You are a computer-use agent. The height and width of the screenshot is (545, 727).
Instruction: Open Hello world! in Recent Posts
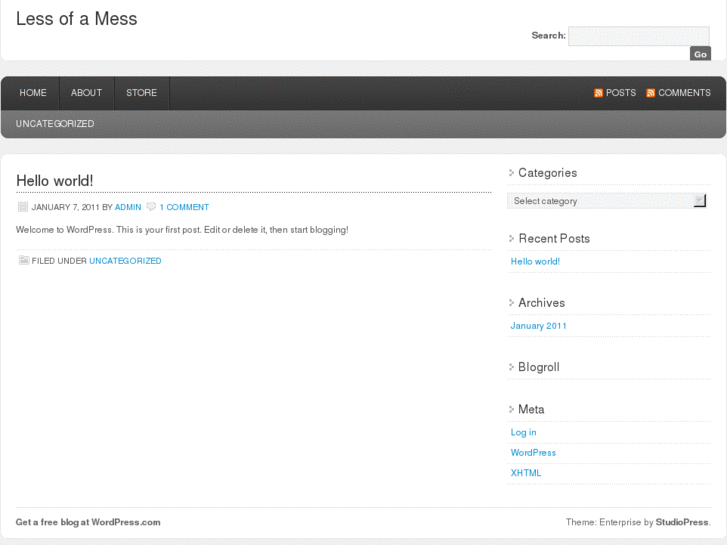(x=535, y=262)
